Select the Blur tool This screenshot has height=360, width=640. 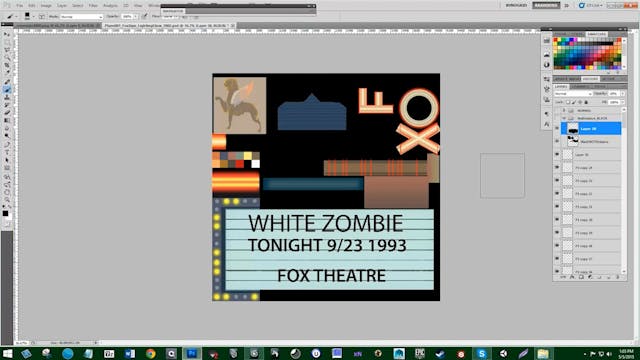click(x=7, y=128)
